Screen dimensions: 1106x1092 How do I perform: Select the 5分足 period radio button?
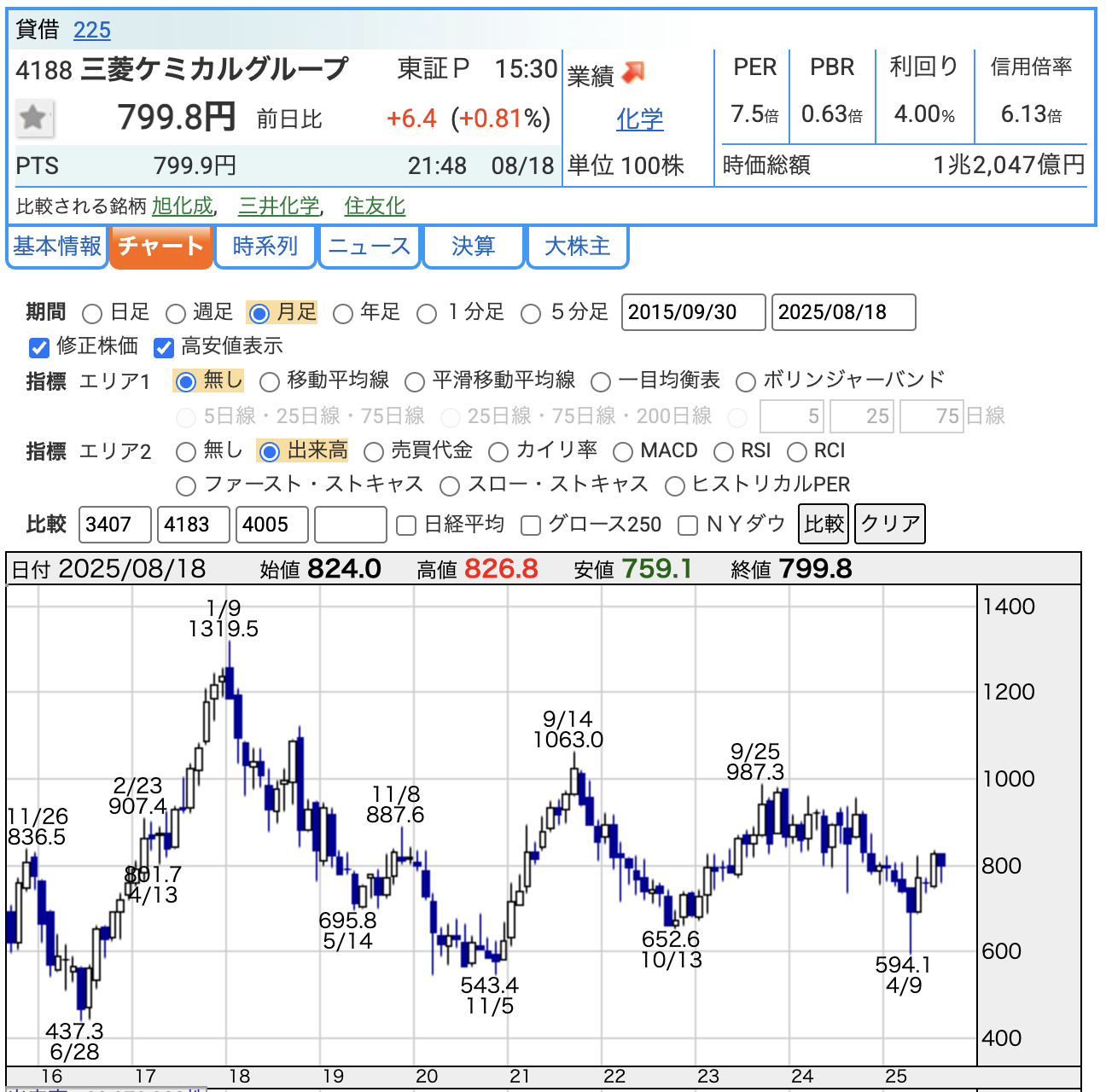tap(531, 314)
